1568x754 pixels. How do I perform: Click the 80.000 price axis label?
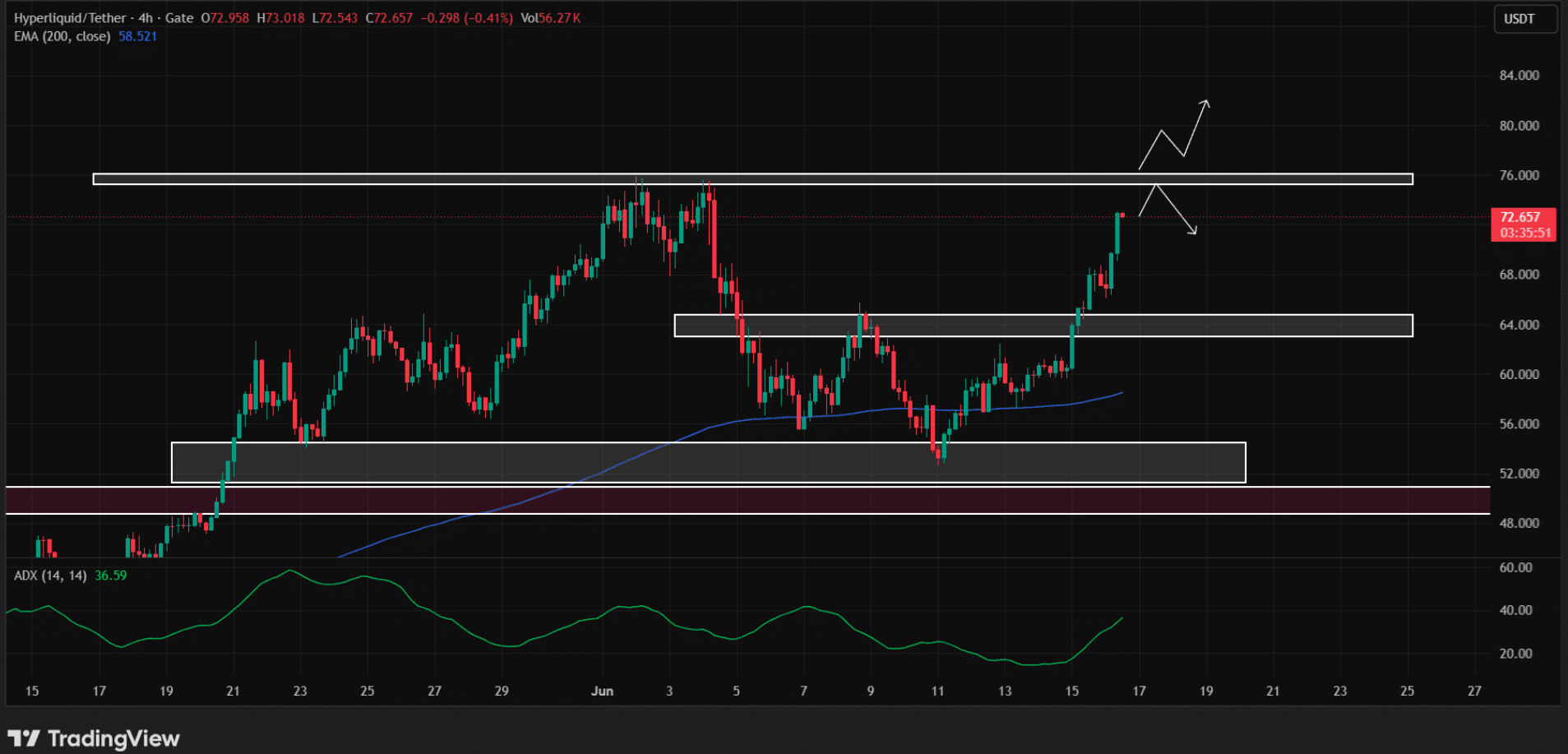point(1519,126)
